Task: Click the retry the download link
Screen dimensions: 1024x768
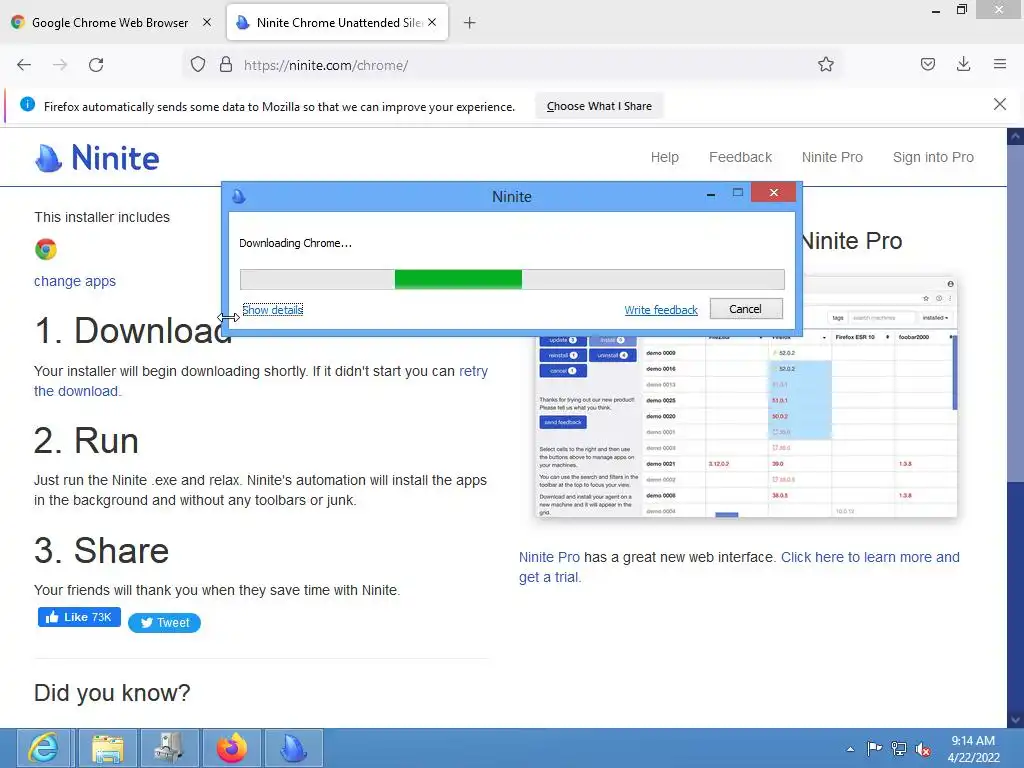Action: pyautogui.click(x=473, y=371)
